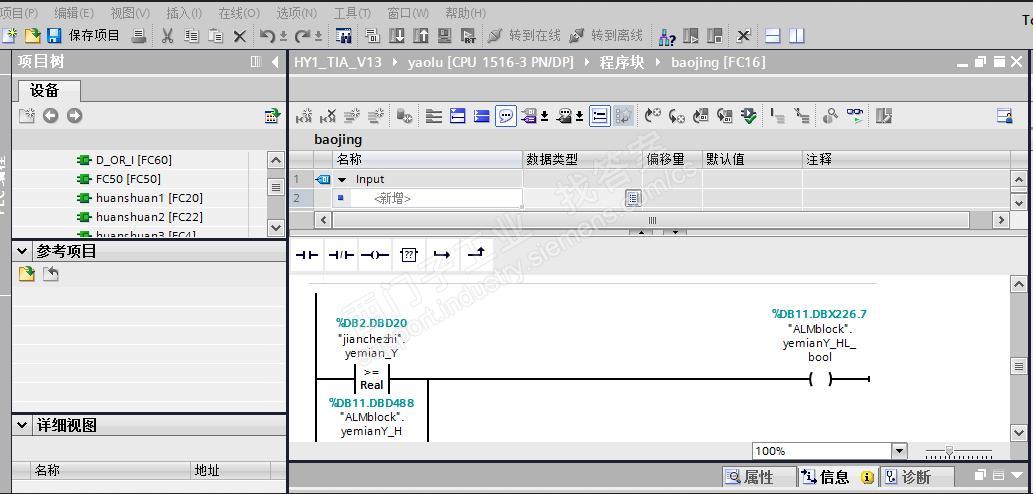Image resolution: width=1033 pixels, height=494 pixels.
Task: Click the Open project icon
Action: [x=32, y=36]
